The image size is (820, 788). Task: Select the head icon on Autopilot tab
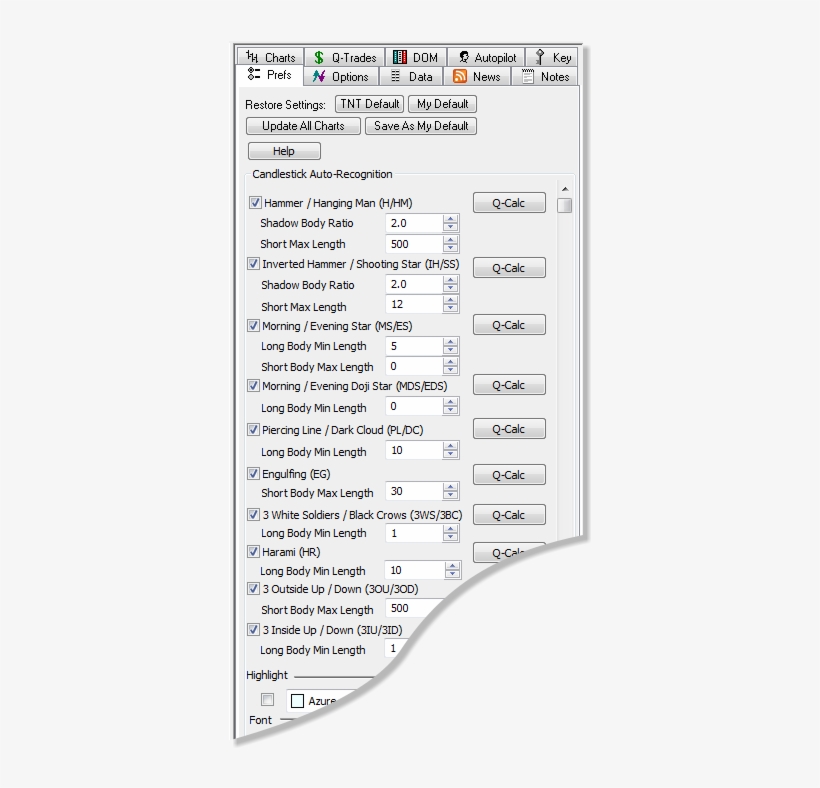pos(462,57)
